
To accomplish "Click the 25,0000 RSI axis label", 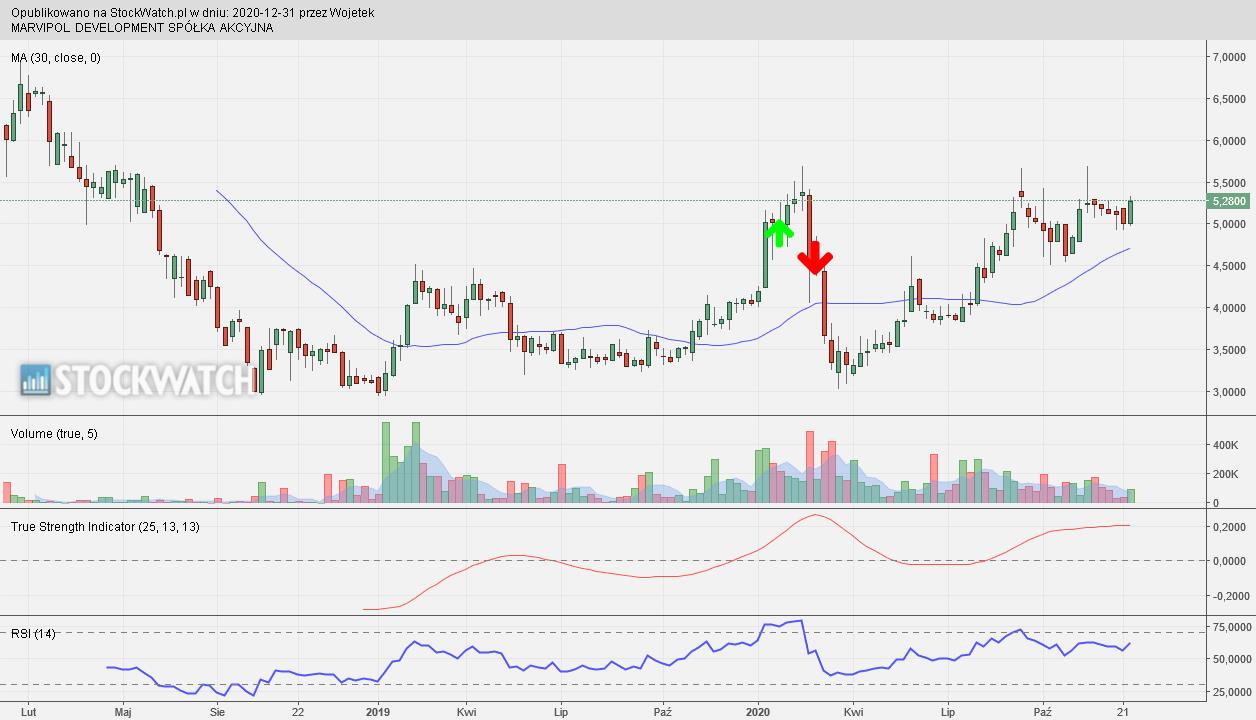I will (1231, 691).
